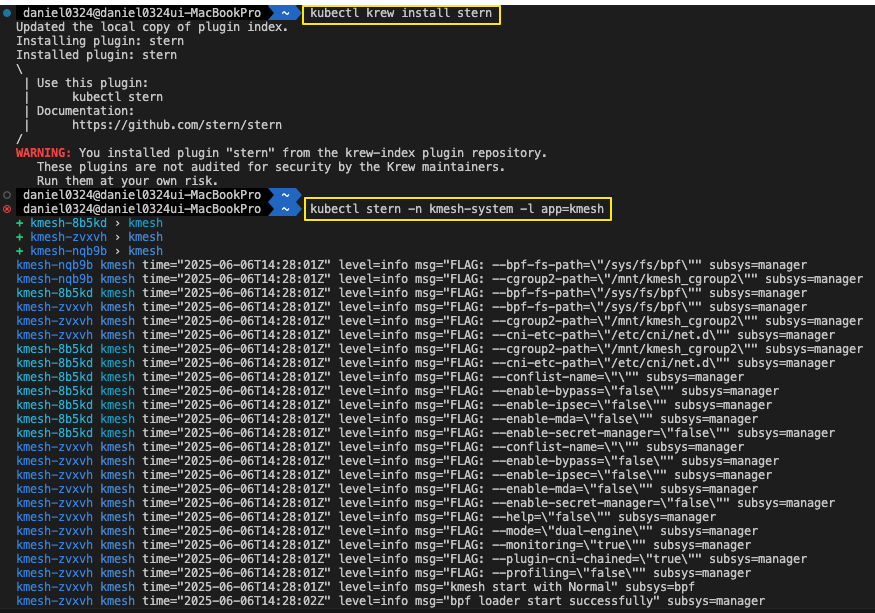The image size is (875, 613).
Task: Click the red 'WARNING:' label
Action: coord(44,152)
